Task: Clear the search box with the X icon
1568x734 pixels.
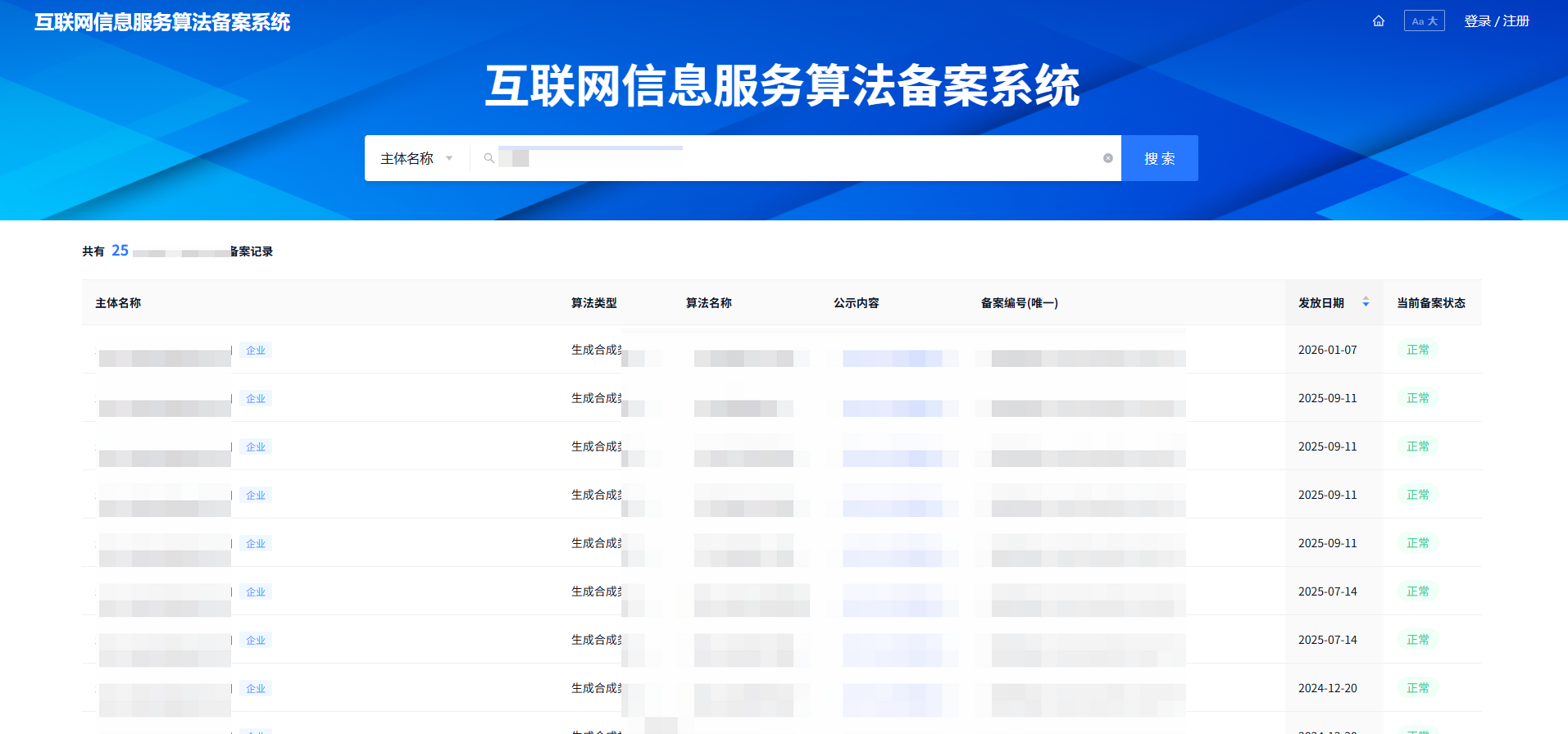Action: (x=1107, y=158)
